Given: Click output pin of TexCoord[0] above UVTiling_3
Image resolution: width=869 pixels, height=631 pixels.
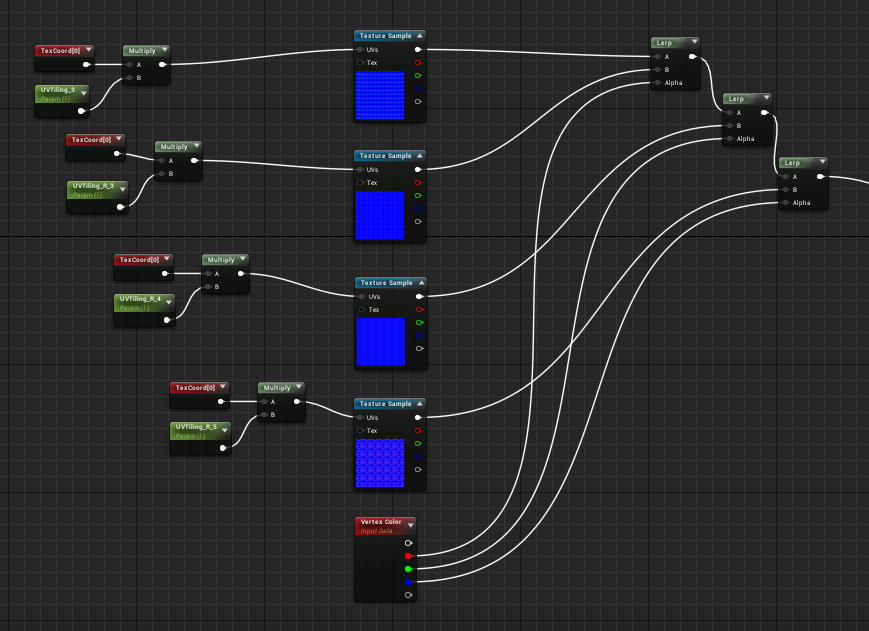Looking at the screenshot, I should click(86, 65).
